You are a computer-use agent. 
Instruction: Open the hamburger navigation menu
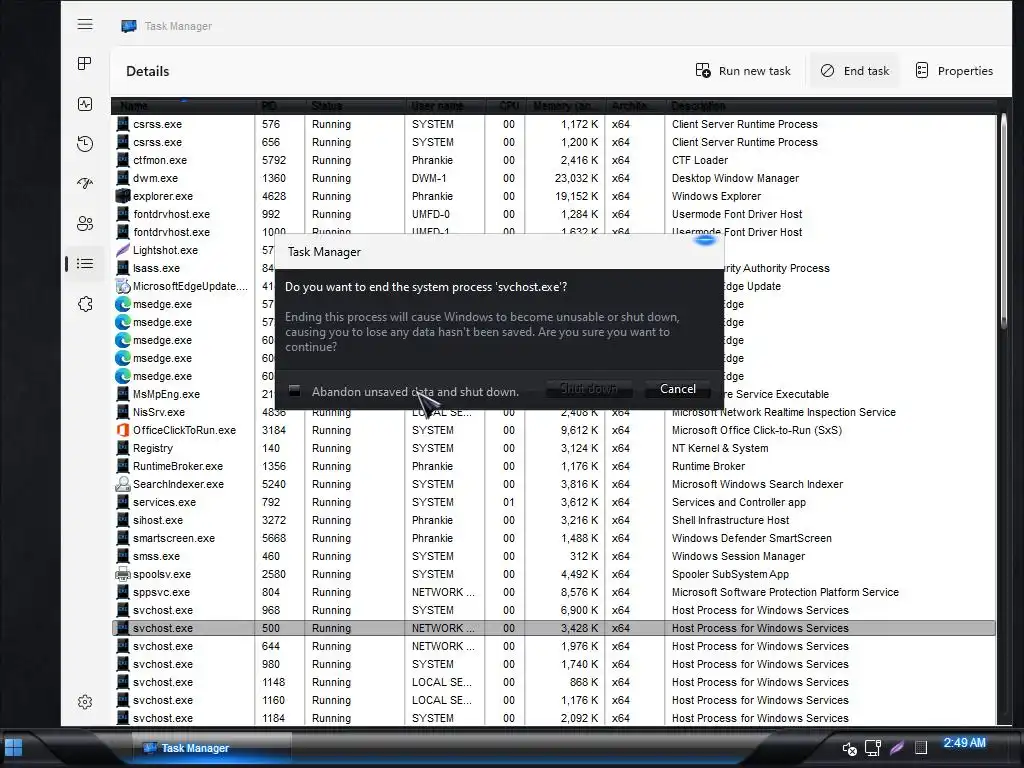point(85,25)
